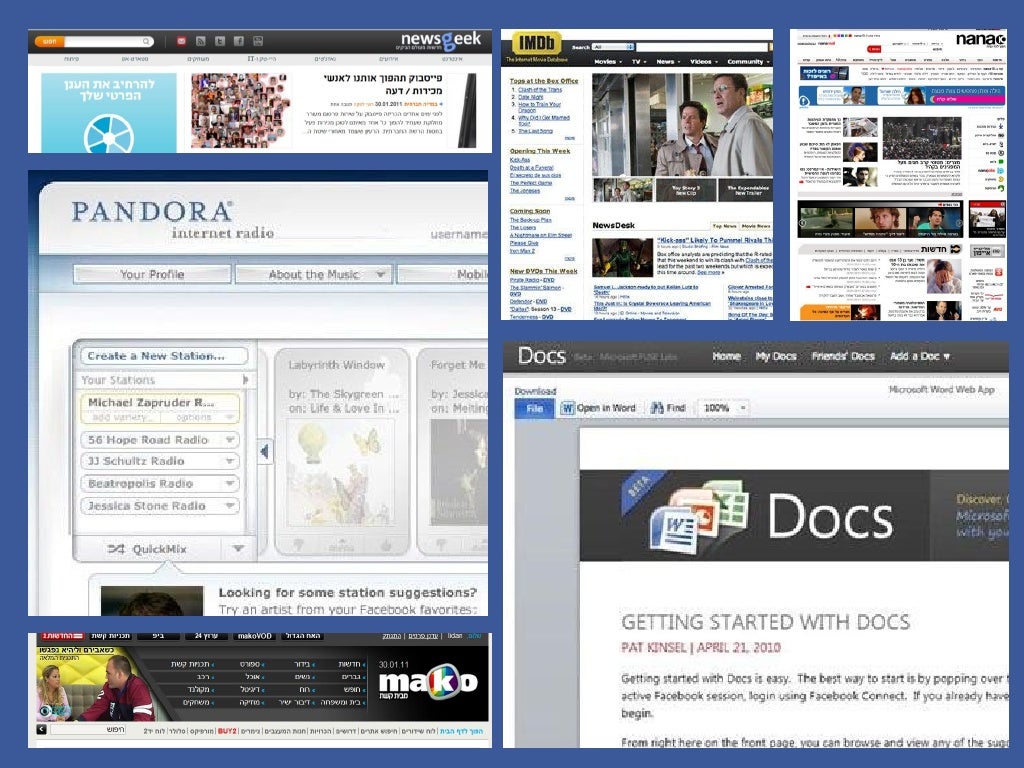Open the IMDb Movies menu
Screen dimensions: 1024x768
607,61
